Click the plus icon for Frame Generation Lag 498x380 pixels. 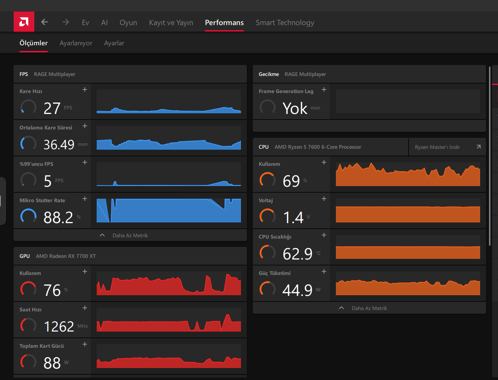click(x=324, y=90)
